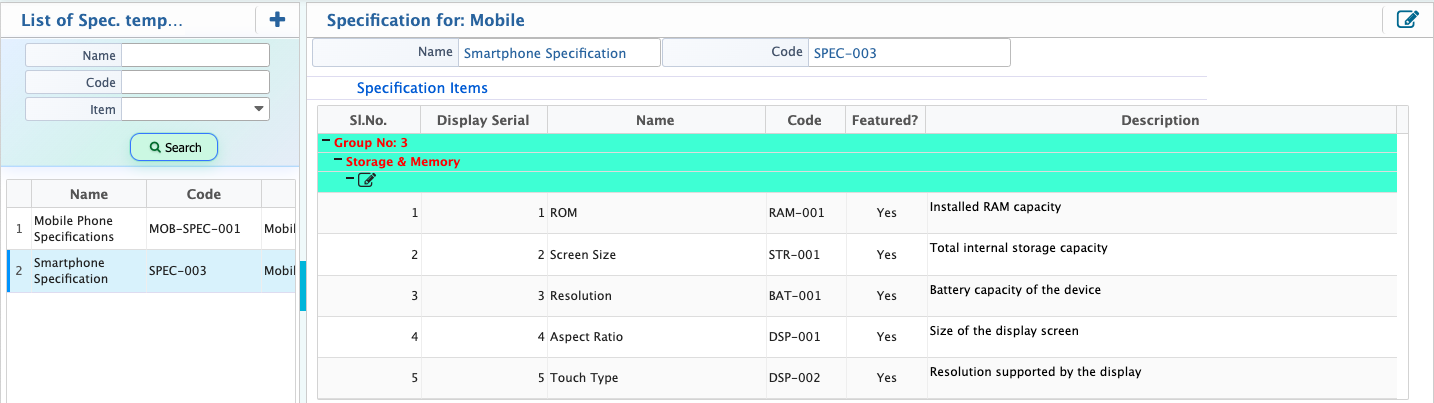Image resolution: width=1434 pixels, height=403 pixels.
Task: Click DSP-002 code cell
Action: pyautogui.click(x=794, y=378)
